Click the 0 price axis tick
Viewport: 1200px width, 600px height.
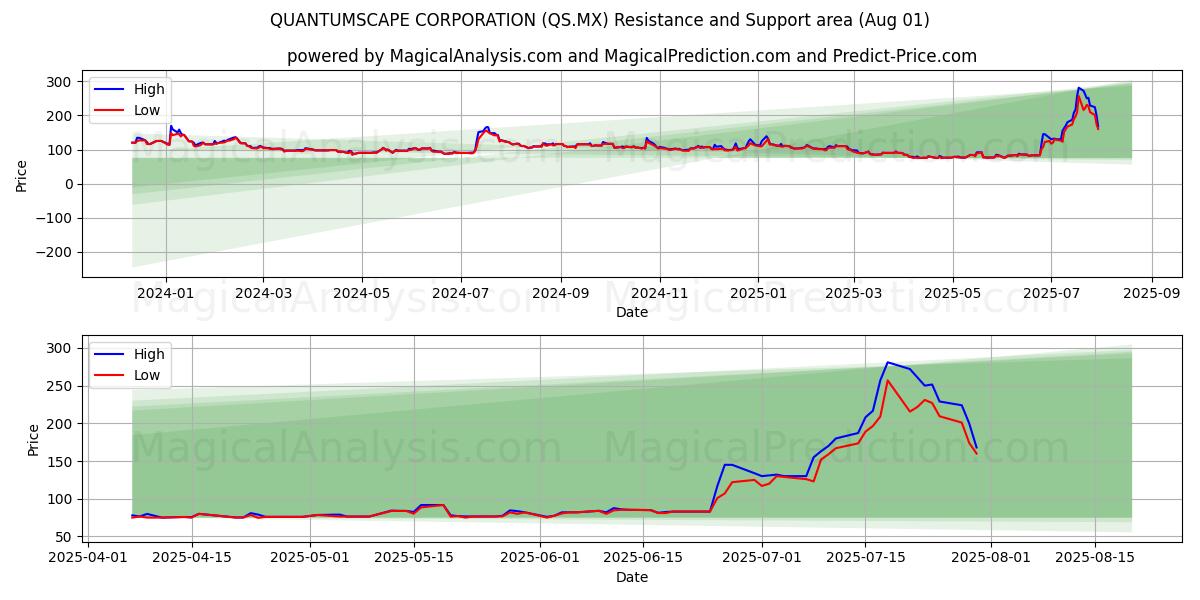coord(70,184)
